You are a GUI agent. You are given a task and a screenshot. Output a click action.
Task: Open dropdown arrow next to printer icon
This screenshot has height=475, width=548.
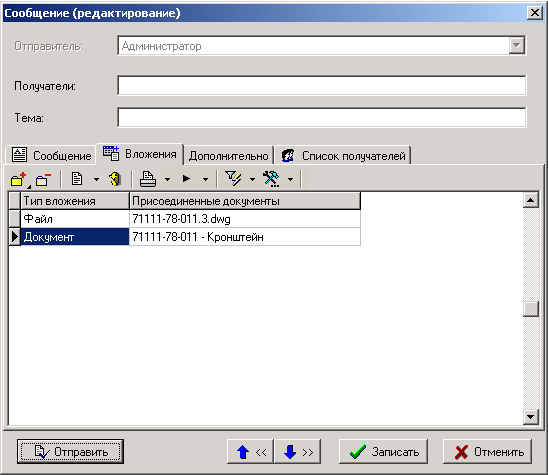[167, 180]
